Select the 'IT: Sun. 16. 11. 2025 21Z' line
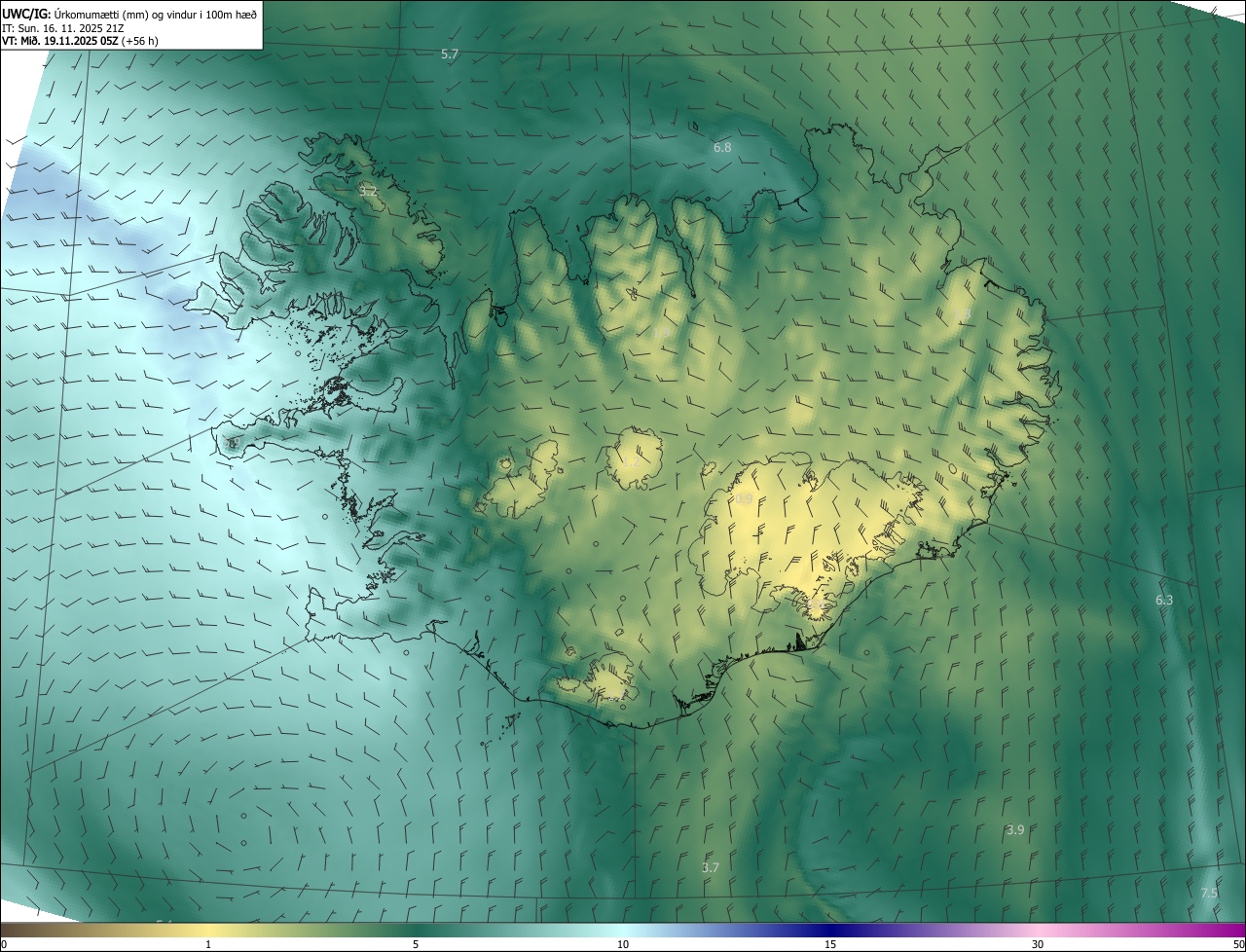1246x952 pixels. pyautogui.click(x=62, y=28)
